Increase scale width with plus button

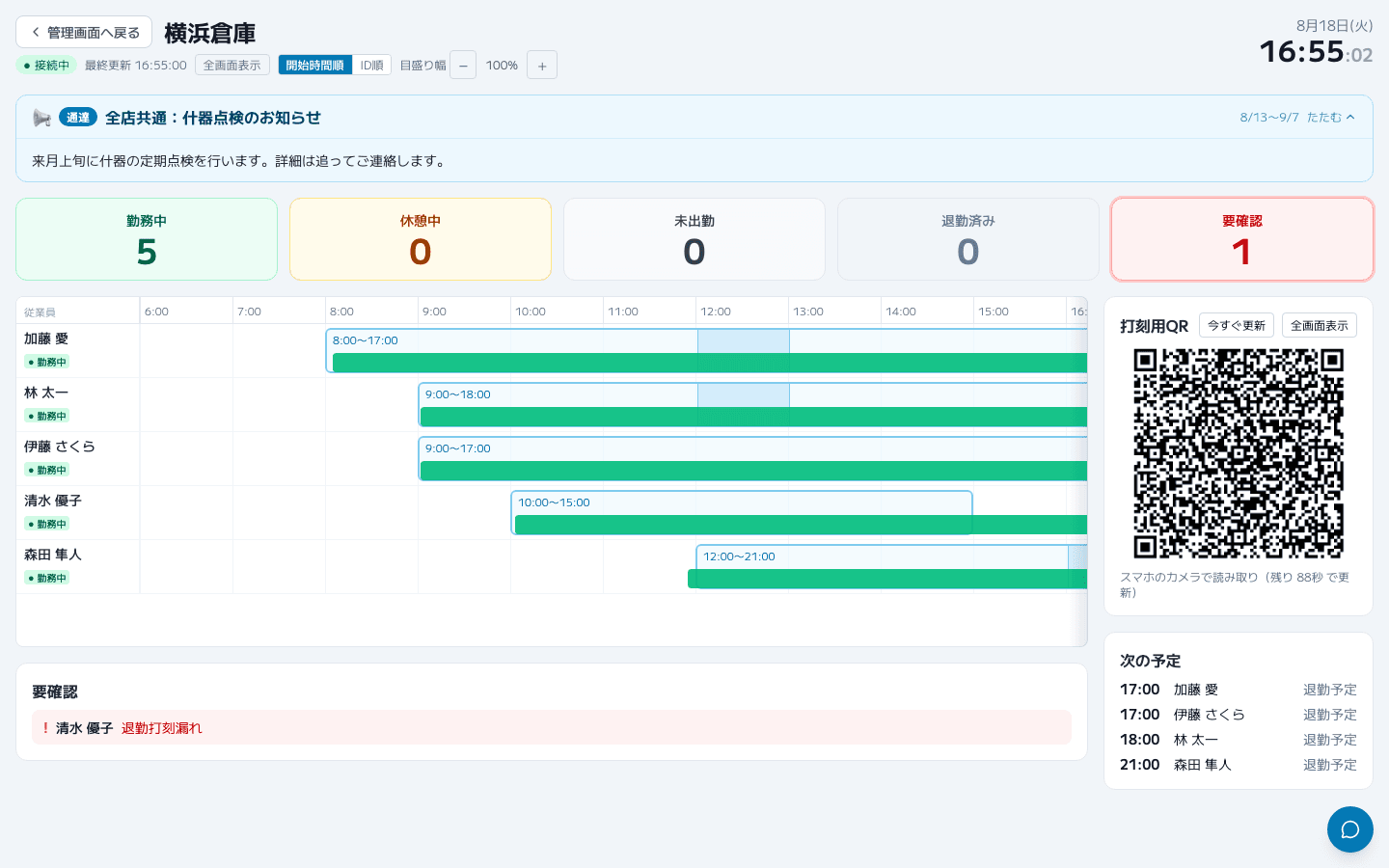[x=542, y=65]
